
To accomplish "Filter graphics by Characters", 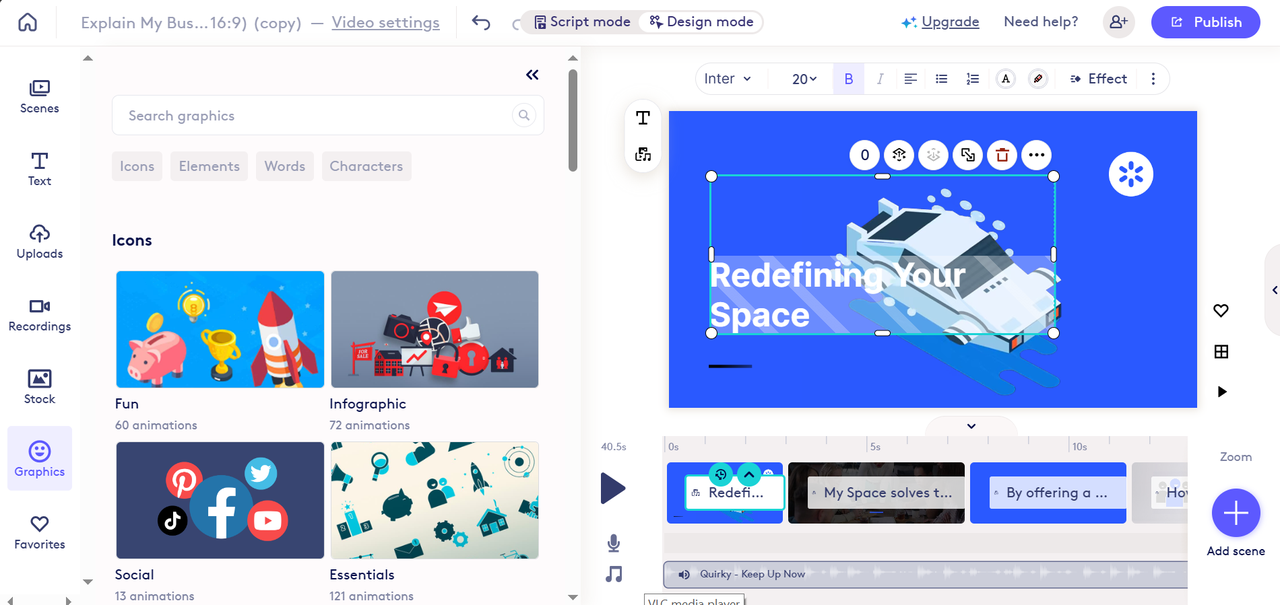I will (x=366, y=166).
